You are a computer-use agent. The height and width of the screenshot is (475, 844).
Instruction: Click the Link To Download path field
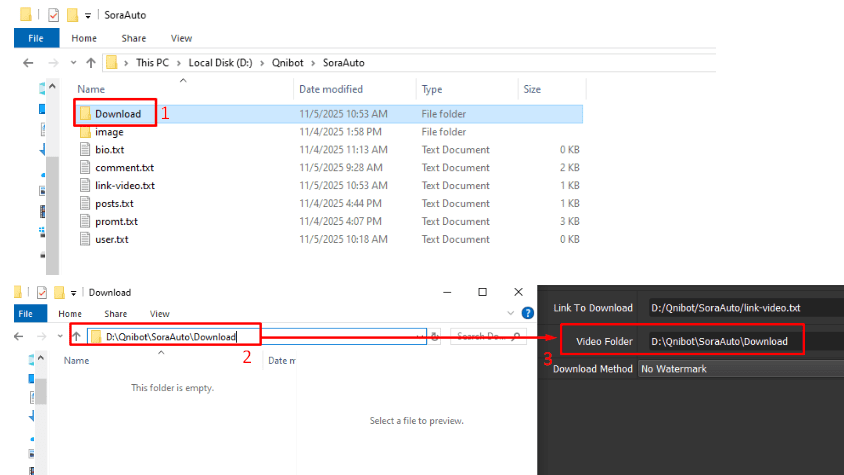tap(746, 308)
